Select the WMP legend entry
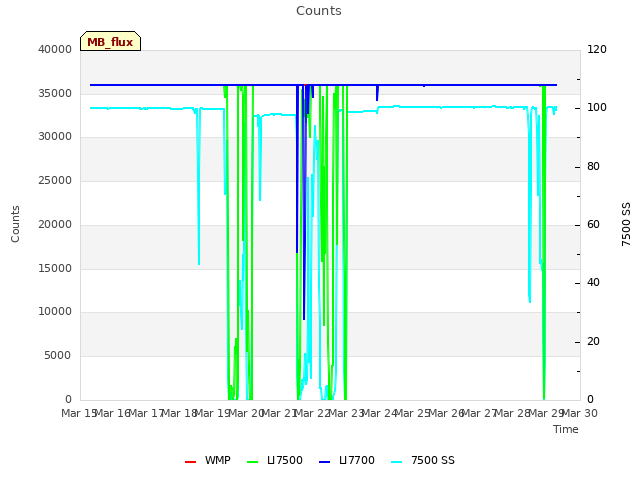Screen dimensions: 640x480 (208, 460)
